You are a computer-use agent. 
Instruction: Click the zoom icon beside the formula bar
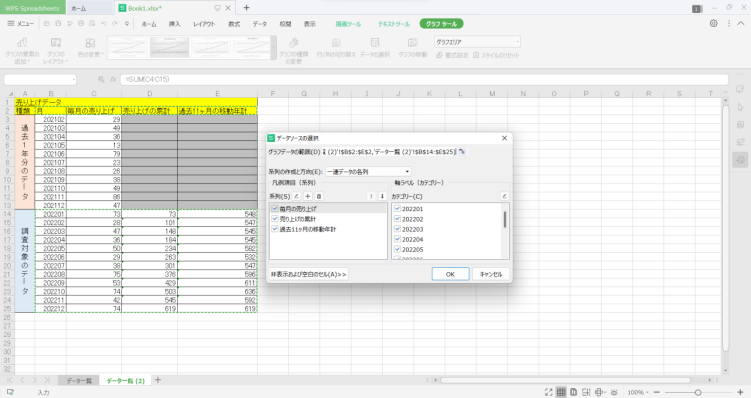click(101, 80)
